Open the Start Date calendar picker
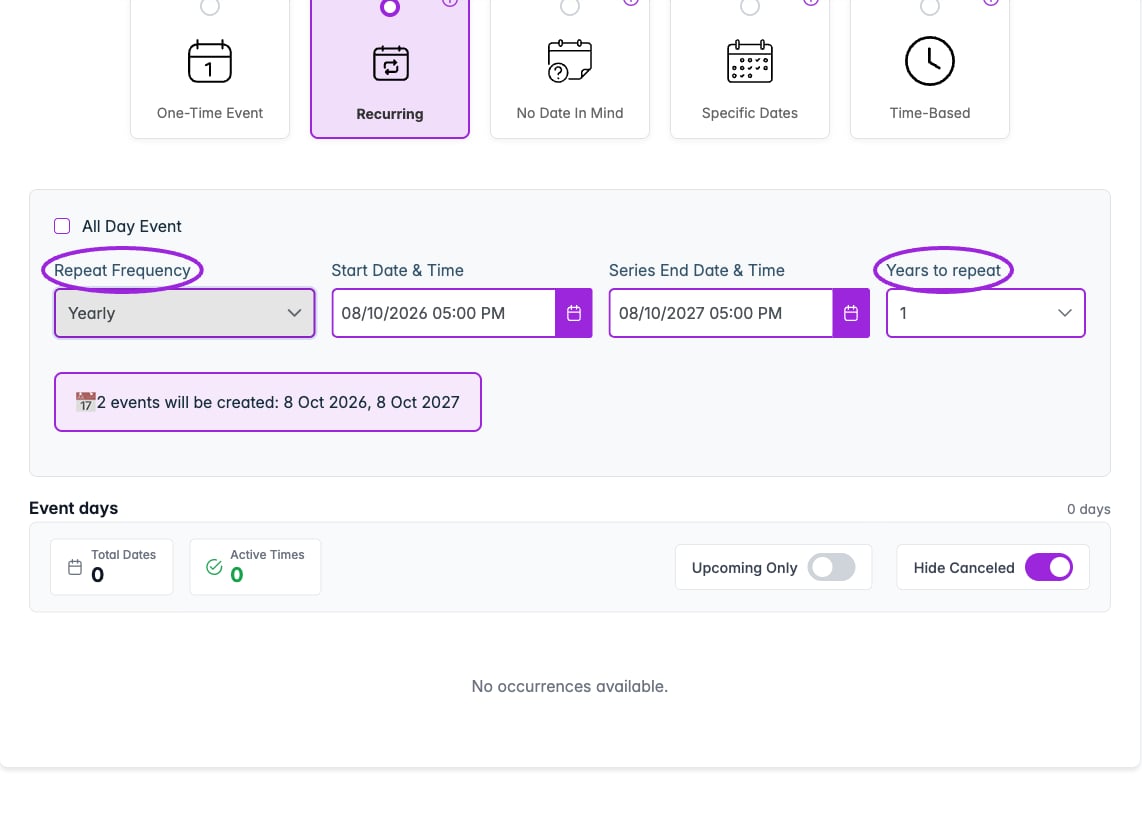Image resolution: width=1142 pixels, height=820 pixels. click(x=574, y=313)
